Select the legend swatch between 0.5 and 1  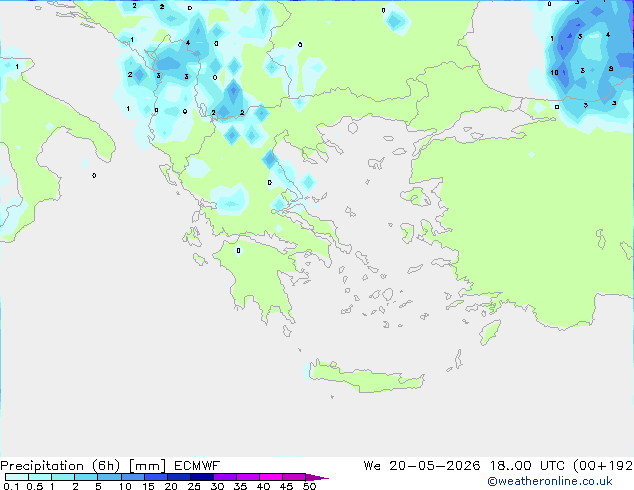click(x=40, y=477)
